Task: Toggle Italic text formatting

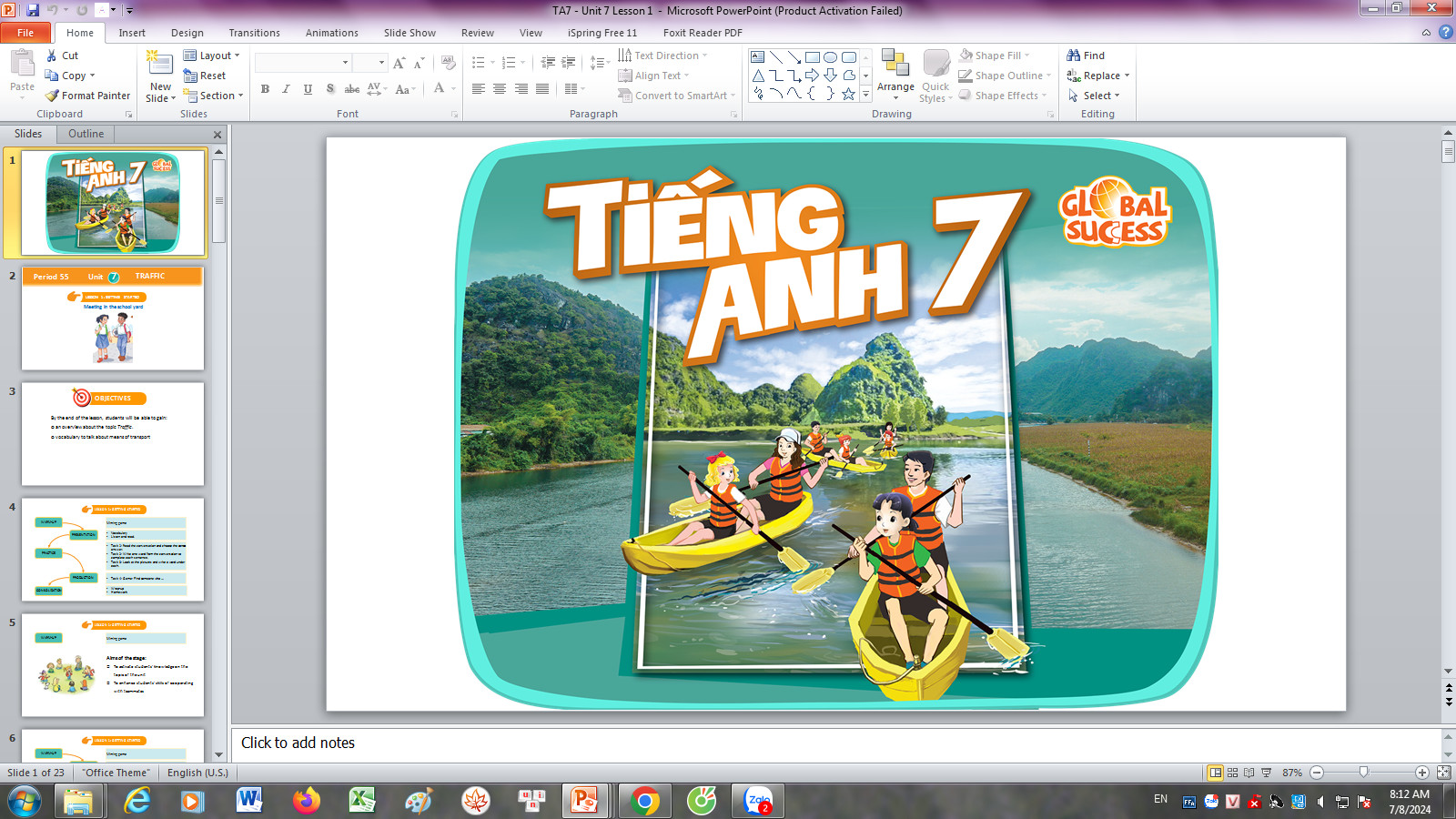Action: point(286,89)
